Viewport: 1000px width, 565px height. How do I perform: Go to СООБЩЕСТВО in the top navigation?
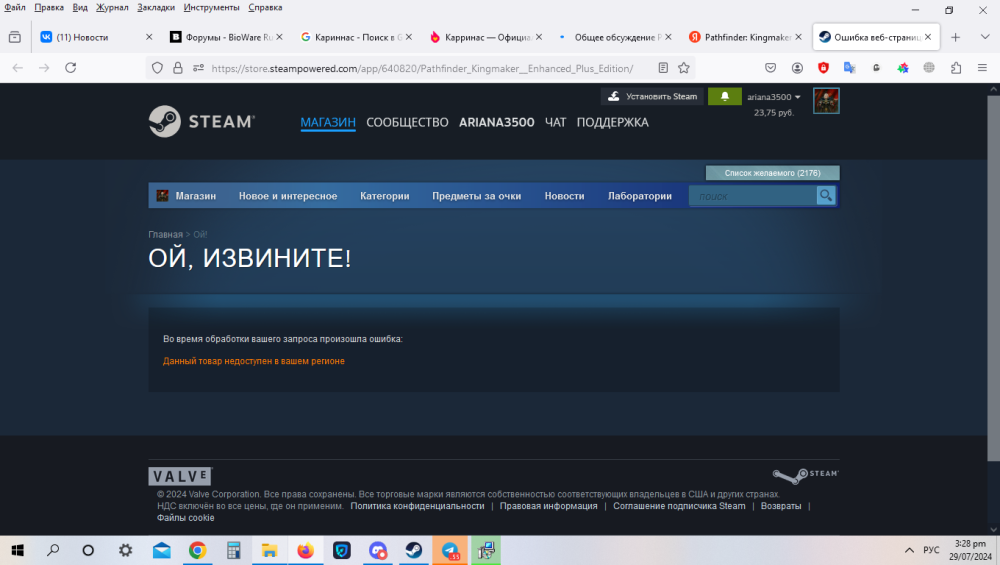[407, 122]
